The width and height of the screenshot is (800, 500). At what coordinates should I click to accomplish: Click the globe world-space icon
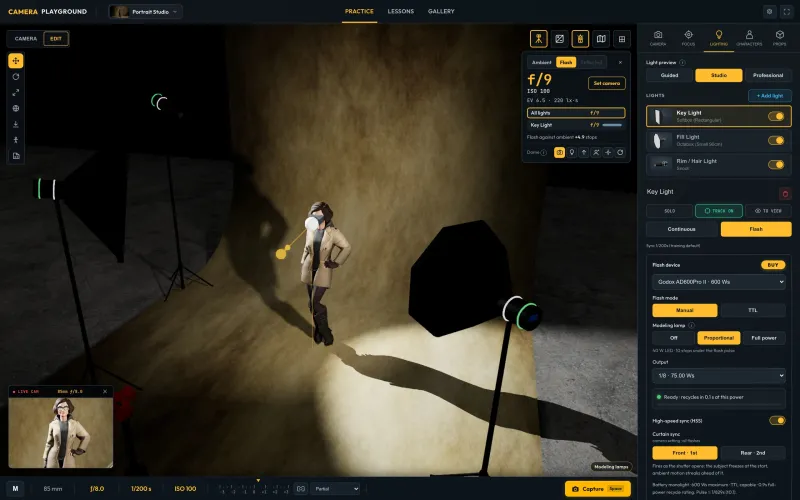16,108
